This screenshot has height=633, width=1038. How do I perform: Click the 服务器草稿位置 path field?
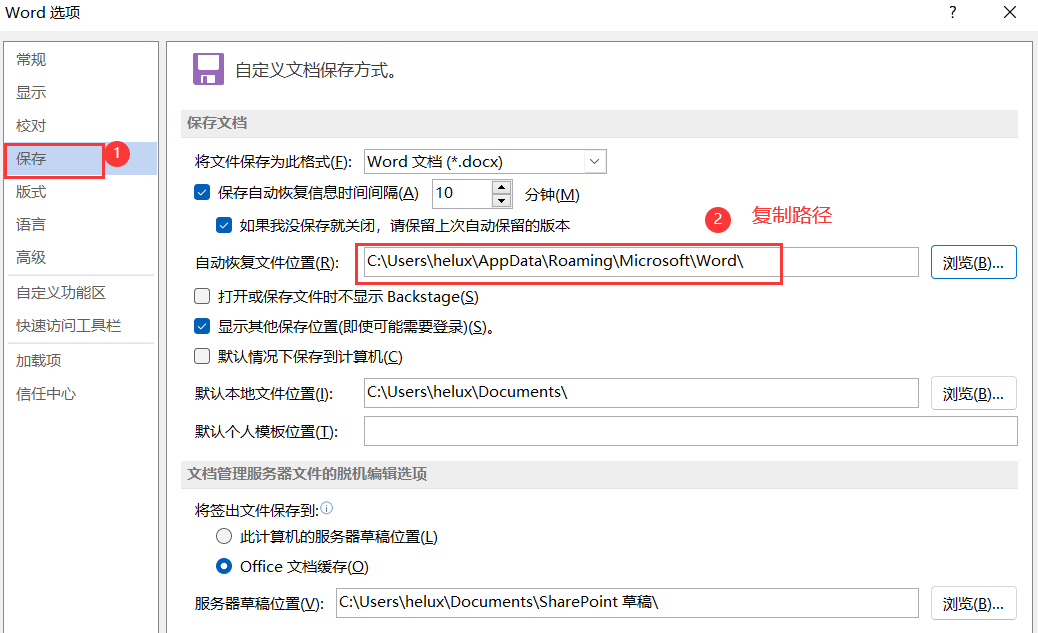click(x=627, y=603)
